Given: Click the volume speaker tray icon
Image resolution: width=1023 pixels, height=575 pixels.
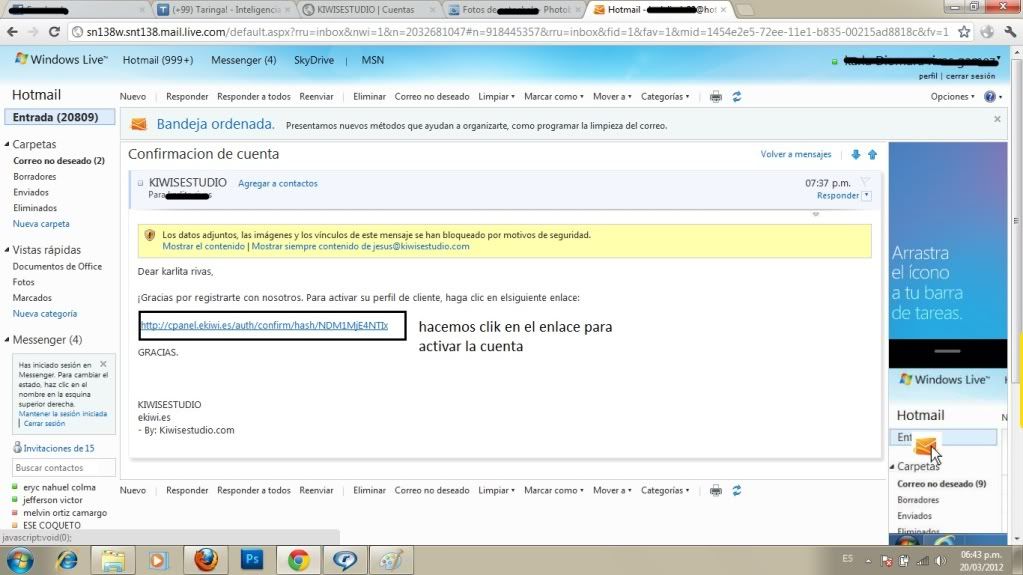Looking at the screenshot, I should 940,561.
